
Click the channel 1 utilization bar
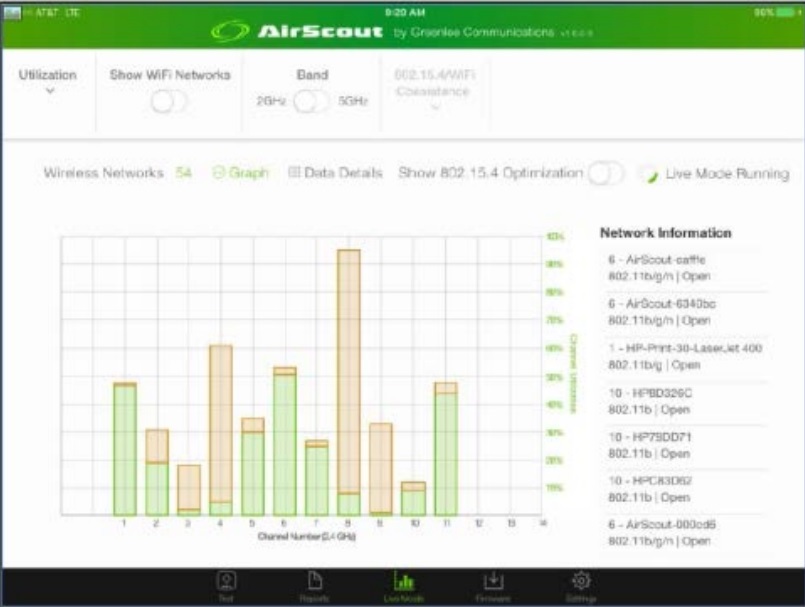click(125, 450)
